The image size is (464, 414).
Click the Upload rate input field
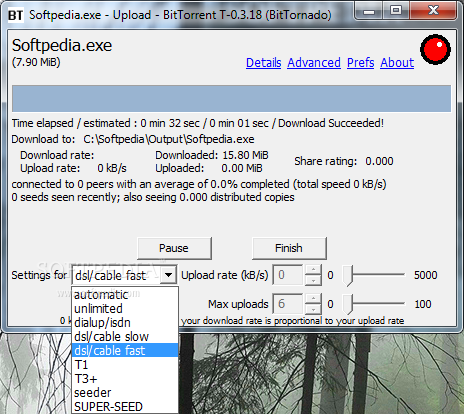(x=288, y=275)
